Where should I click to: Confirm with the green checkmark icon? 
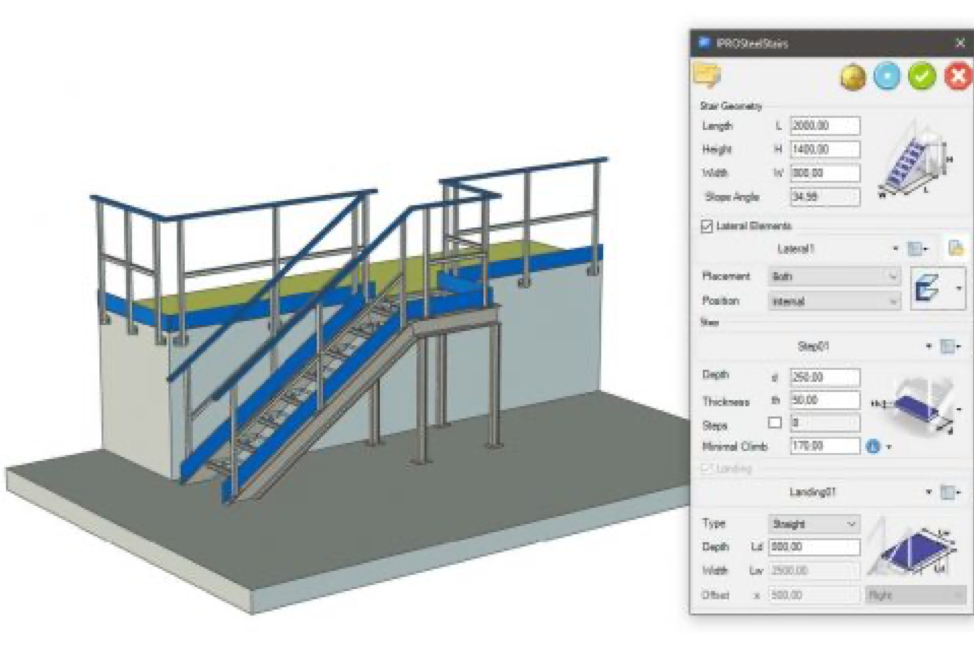click(x=922, y=76)
